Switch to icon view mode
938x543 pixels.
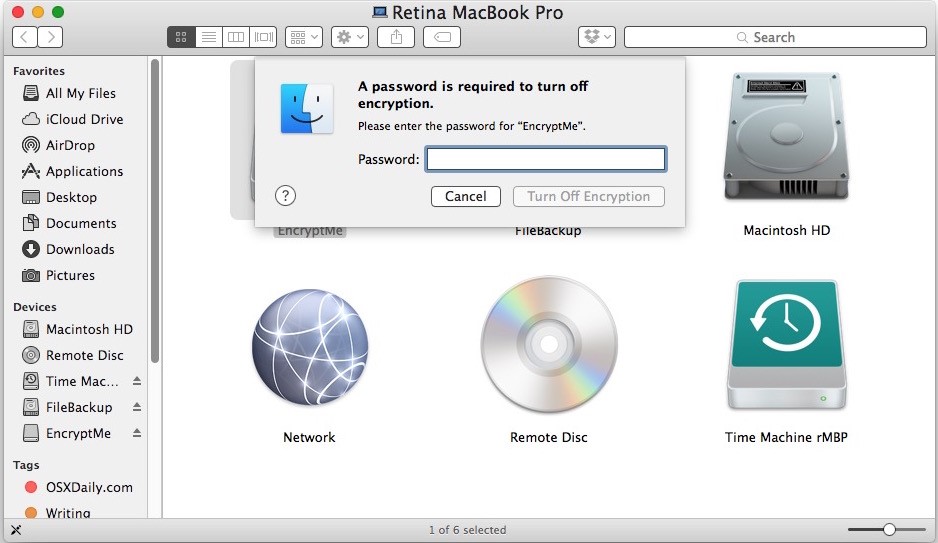[181, 37]
